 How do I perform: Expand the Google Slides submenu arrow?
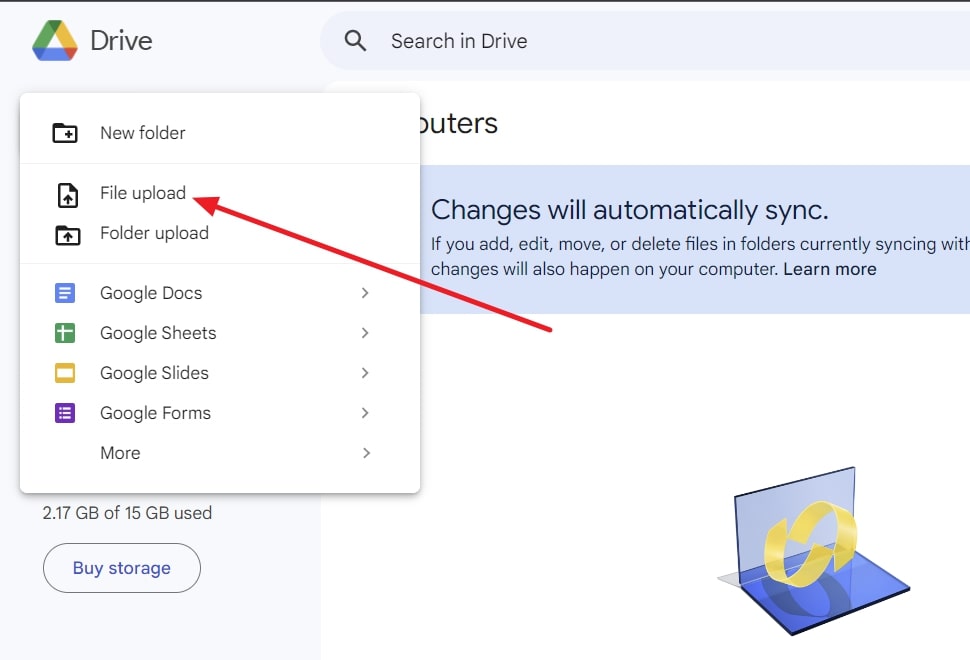tap(365, 373)
